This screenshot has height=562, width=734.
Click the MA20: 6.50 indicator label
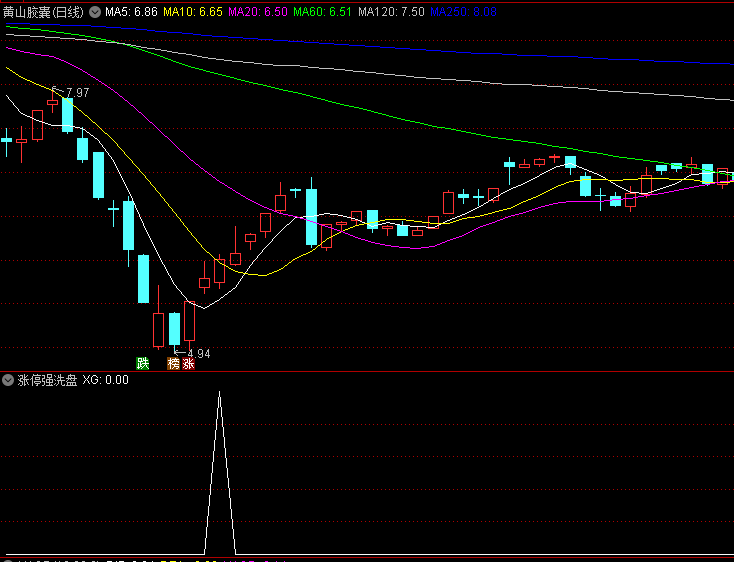(x=257, y=12)
